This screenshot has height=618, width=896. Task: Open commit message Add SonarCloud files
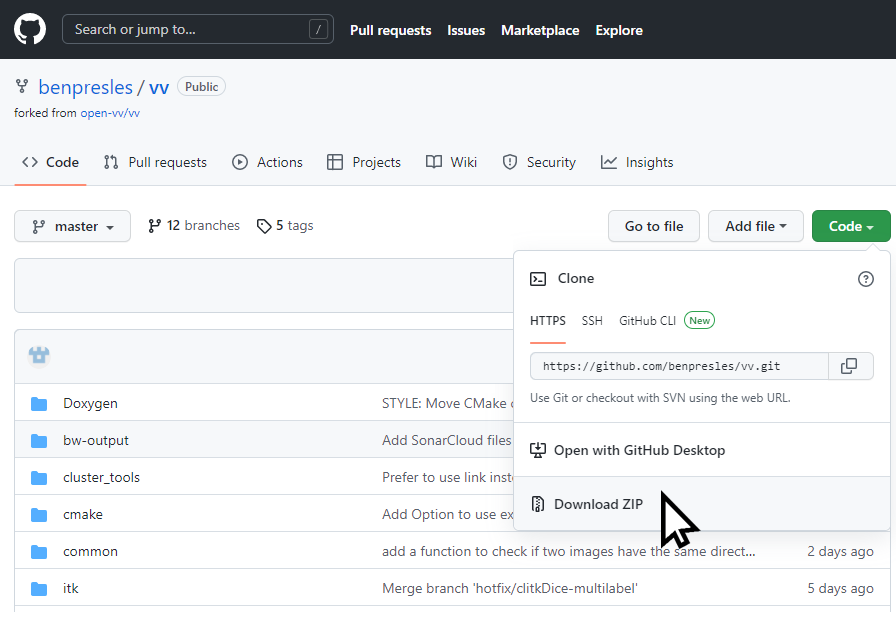click(x=447, y=440)
